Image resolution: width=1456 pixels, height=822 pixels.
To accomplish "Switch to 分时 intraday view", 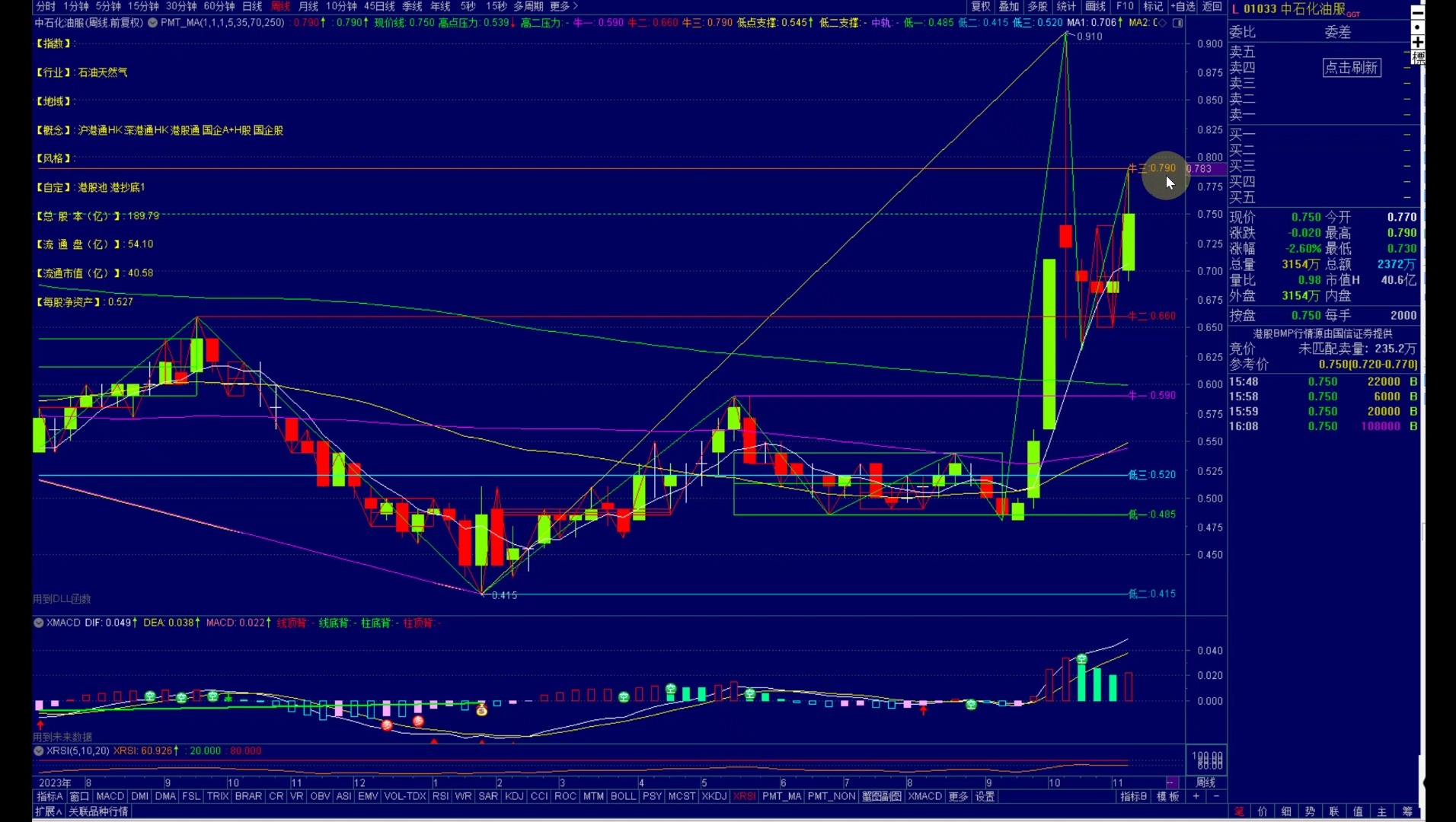I will pos(46,6).
